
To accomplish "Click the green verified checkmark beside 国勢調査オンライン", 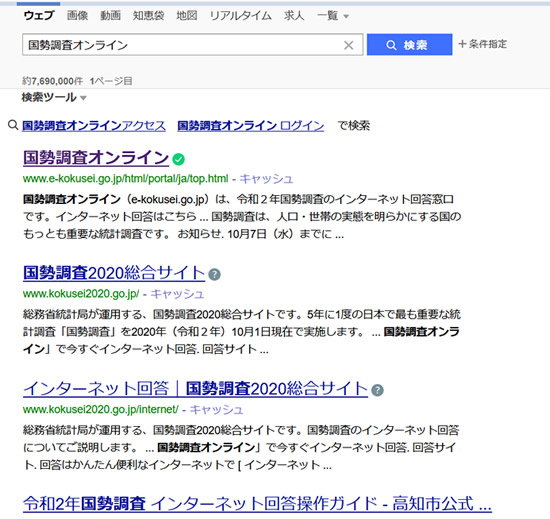I will pos(179,159).
